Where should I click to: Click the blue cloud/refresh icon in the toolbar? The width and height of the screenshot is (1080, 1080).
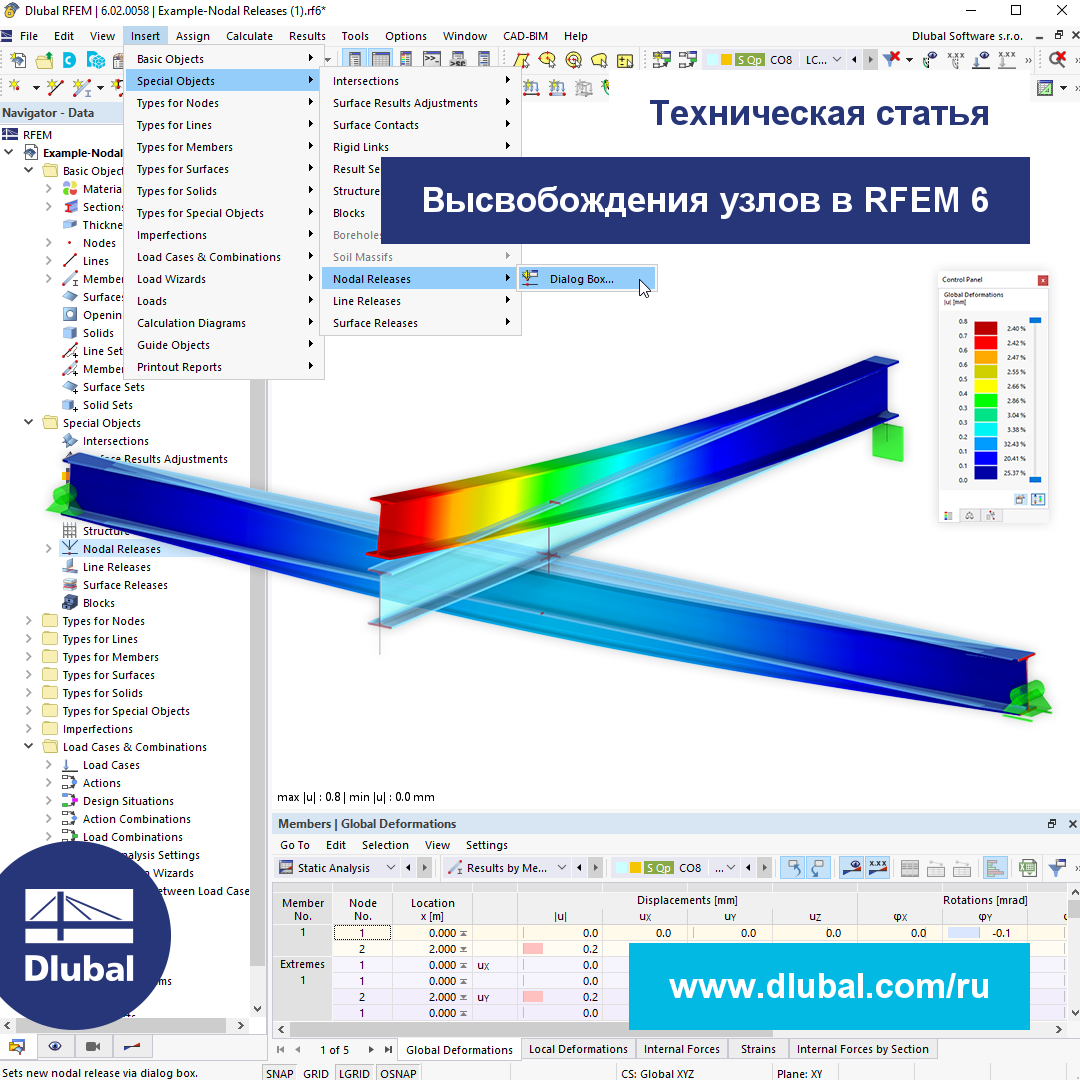(70, 61)
